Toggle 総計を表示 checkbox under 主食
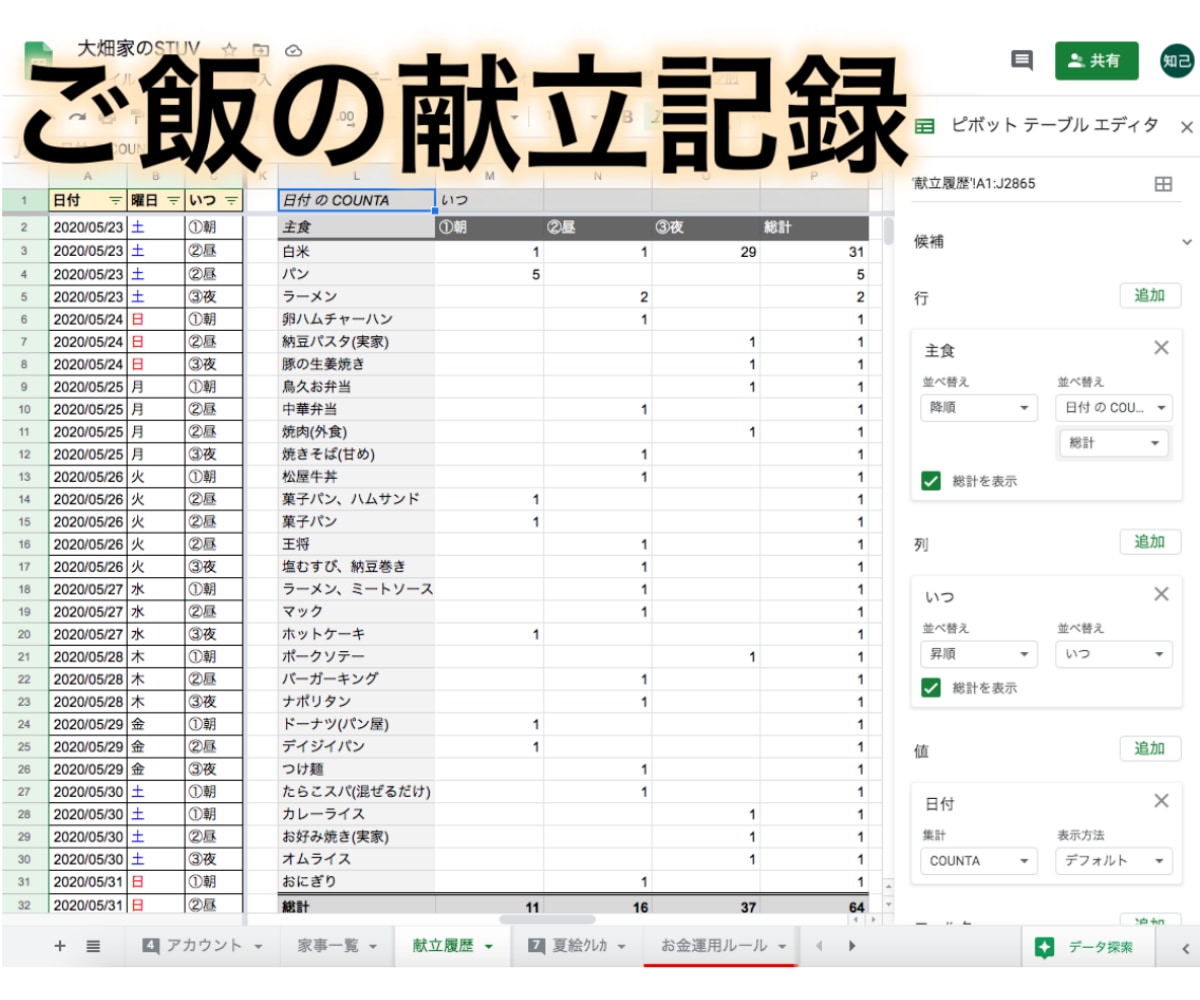 point(931,481)
